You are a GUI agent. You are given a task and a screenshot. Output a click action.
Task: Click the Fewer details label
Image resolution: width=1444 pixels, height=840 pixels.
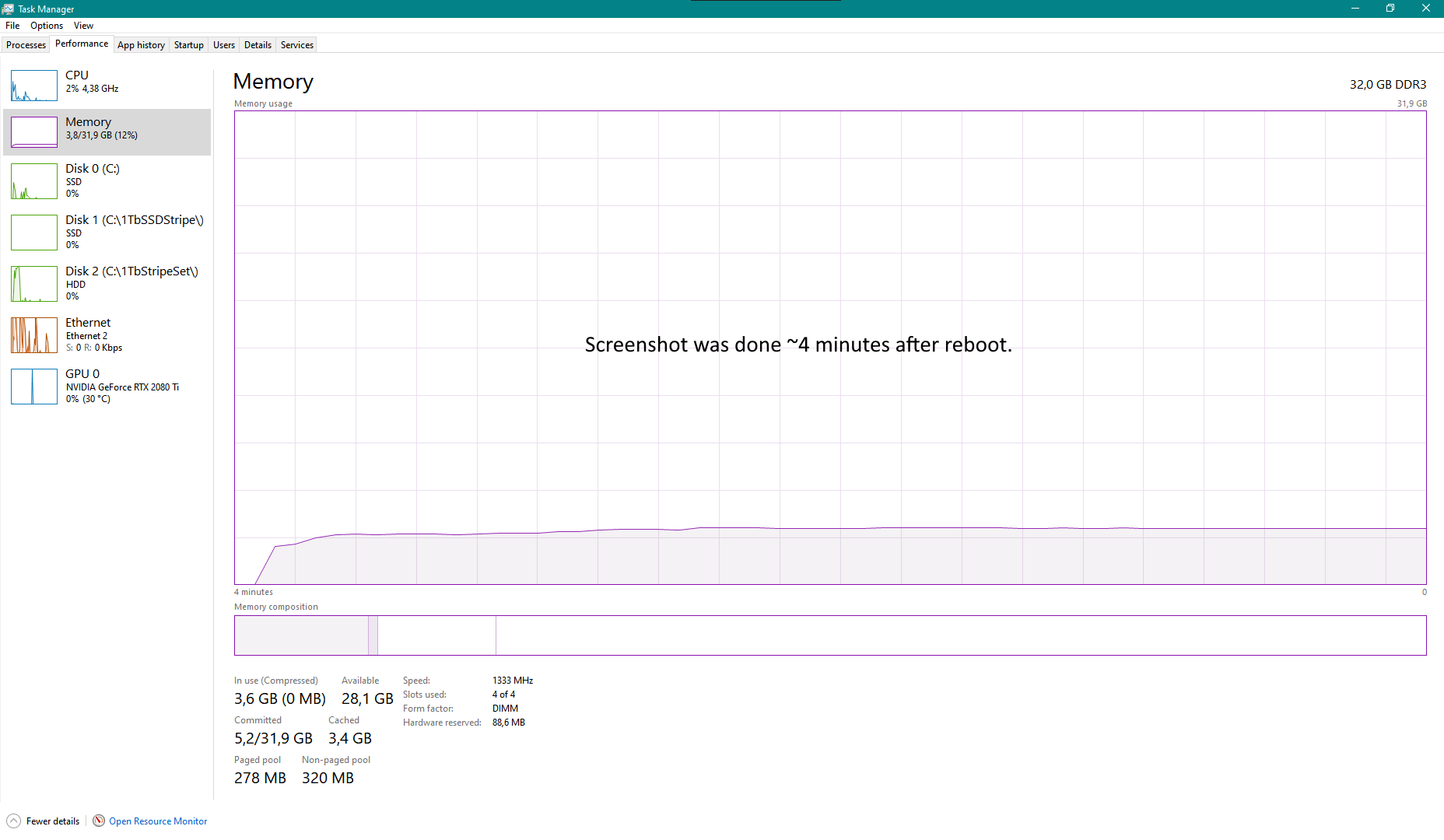(x=53, y=821)
